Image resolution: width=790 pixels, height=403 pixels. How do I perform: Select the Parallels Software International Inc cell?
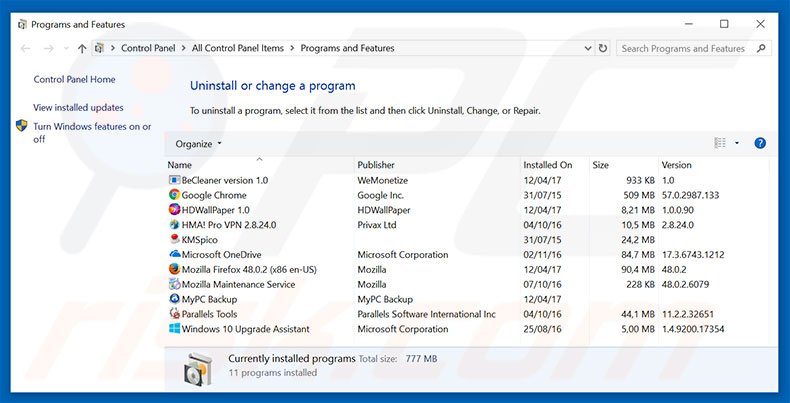(427, 314)
